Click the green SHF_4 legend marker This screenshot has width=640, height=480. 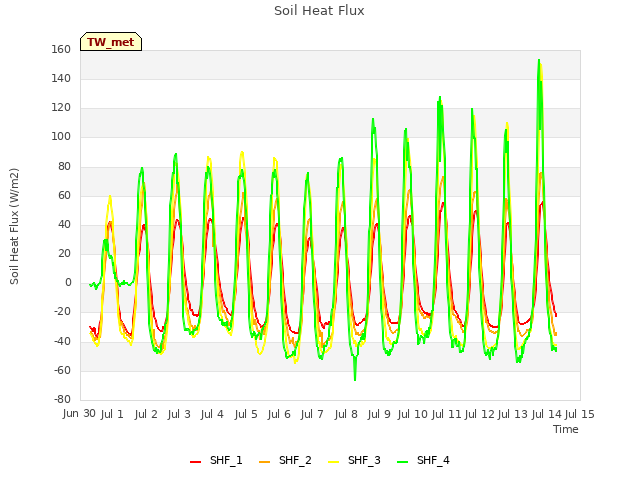tap(402, 462)
